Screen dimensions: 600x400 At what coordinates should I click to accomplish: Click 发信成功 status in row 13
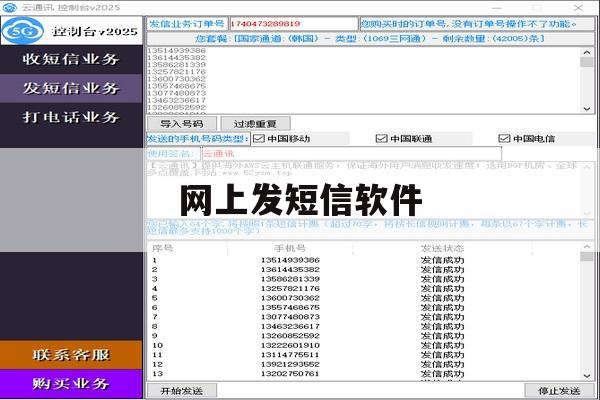coord(442,374)
